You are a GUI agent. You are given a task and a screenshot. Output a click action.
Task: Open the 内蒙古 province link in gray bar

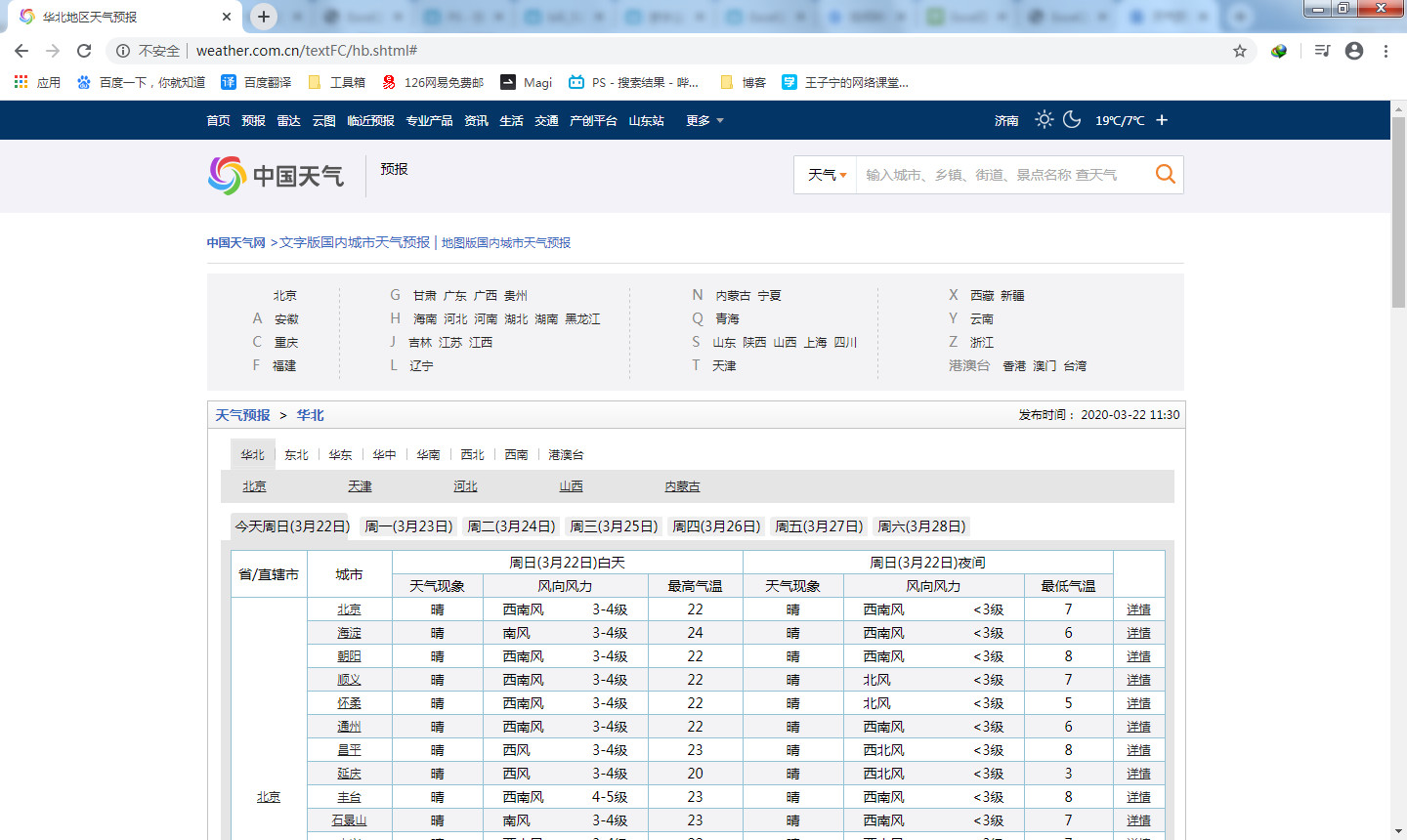coord(682,485)
